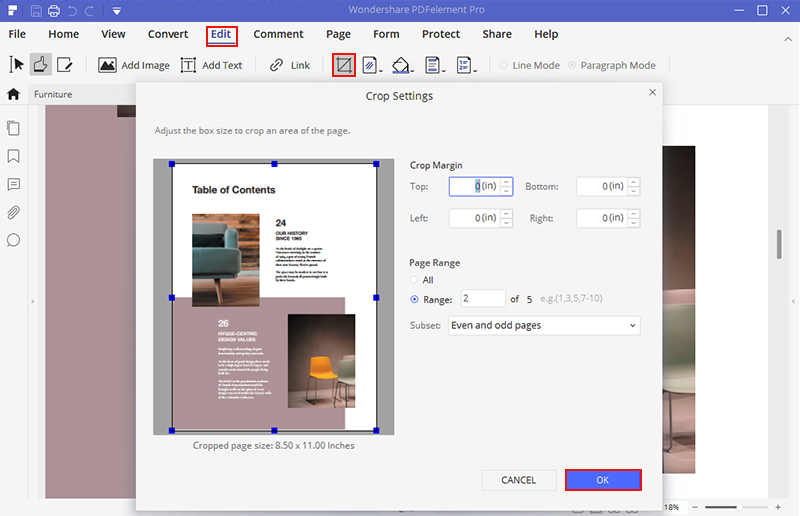800x516 pixels.
Task: Increase the Top crop margin
Action: coord(506,182)
